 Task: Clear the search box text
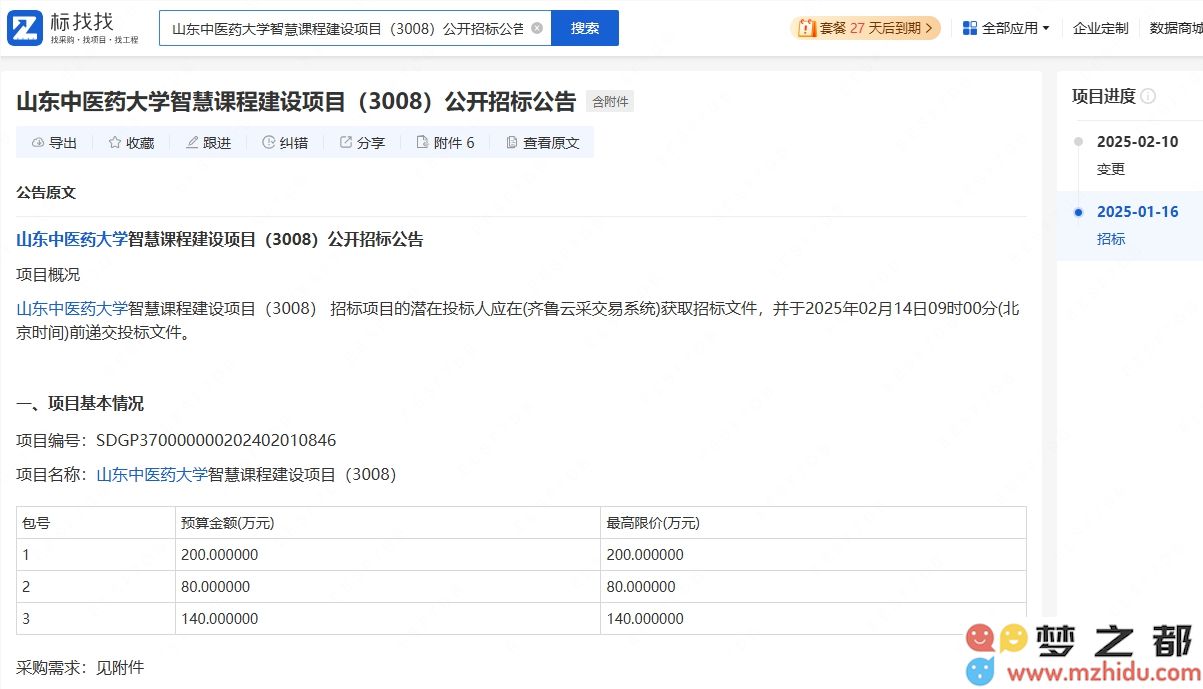pyautogui.click(x=537, y=28)
